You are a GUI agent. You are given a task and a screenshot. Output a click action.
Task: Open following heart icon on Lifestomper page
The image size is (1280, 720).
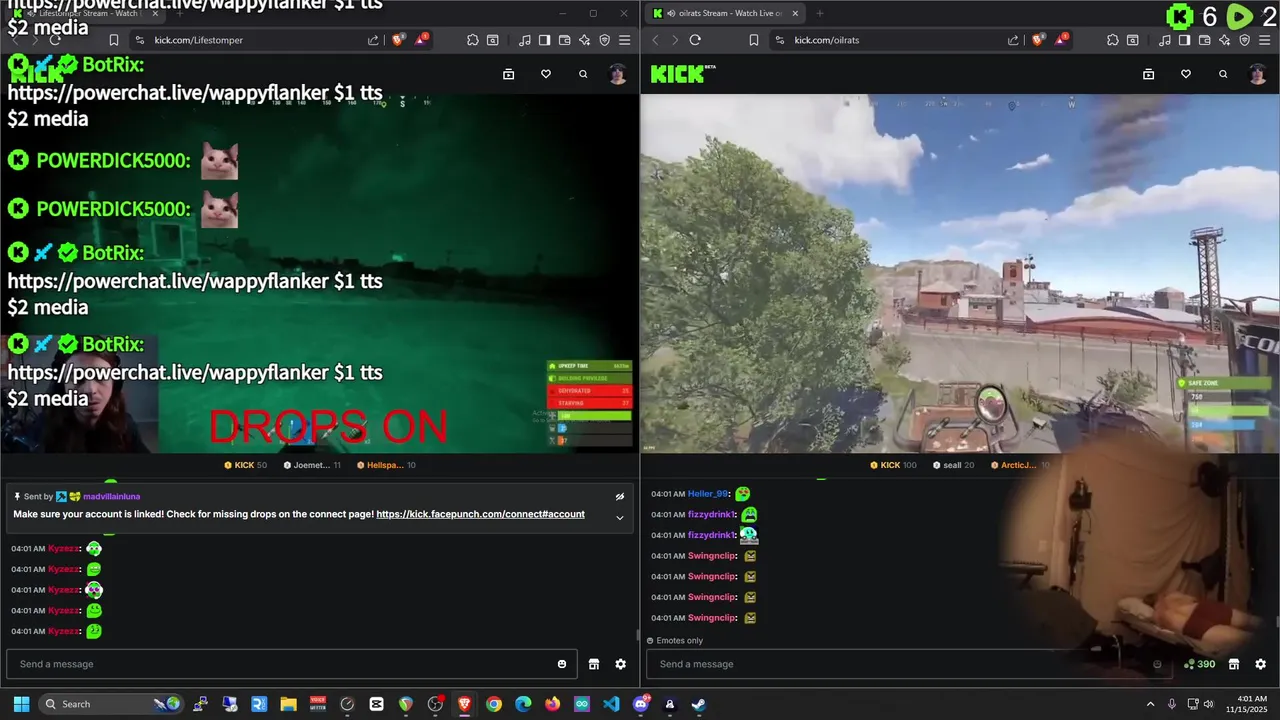[x=546, y=74]
